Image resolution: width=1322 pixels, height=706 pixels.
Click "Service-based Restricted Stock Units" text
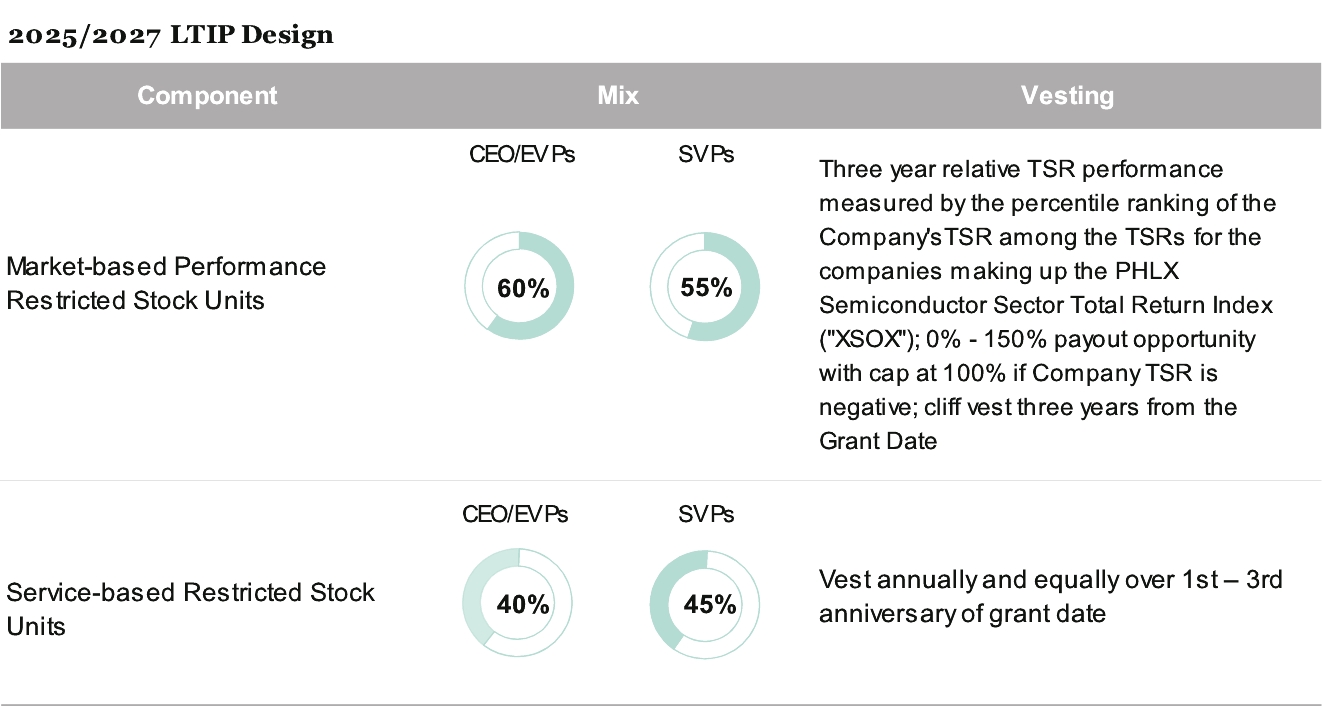(x=190, y=609)
